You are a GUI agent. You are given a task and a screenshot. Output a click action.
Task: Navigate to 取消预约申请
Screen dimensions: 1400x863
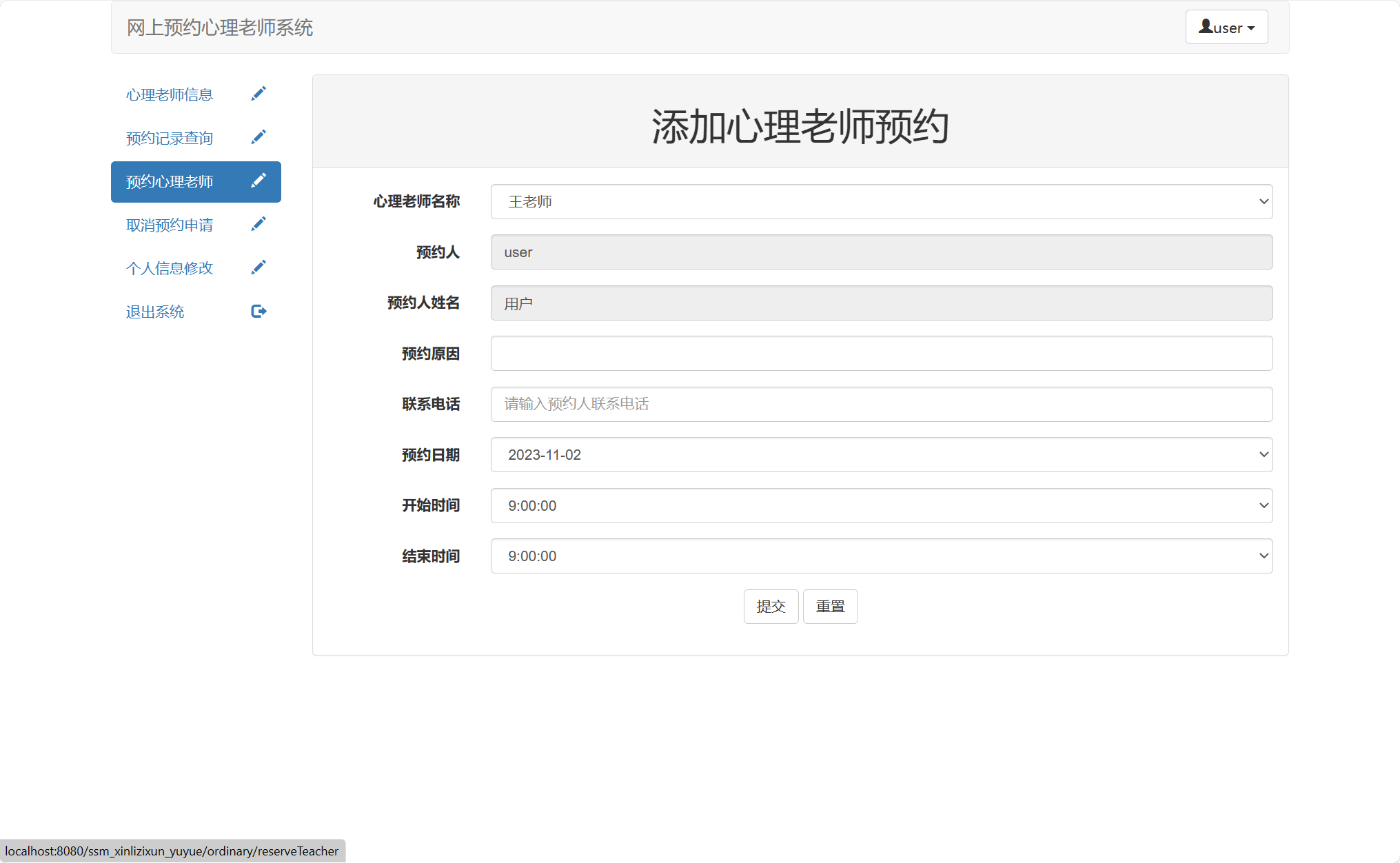point(170,225)
